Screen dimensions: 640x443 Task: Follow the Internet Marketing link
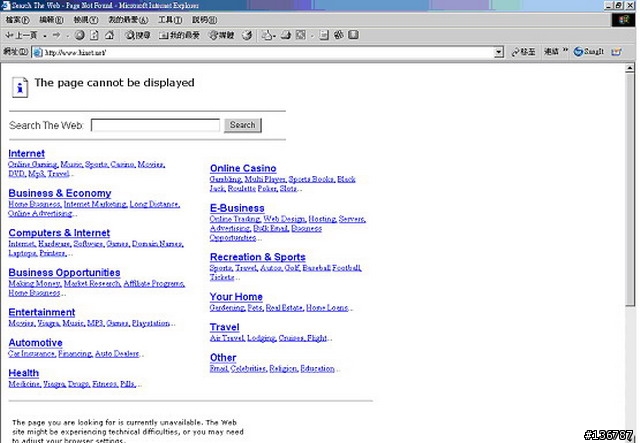95,204
